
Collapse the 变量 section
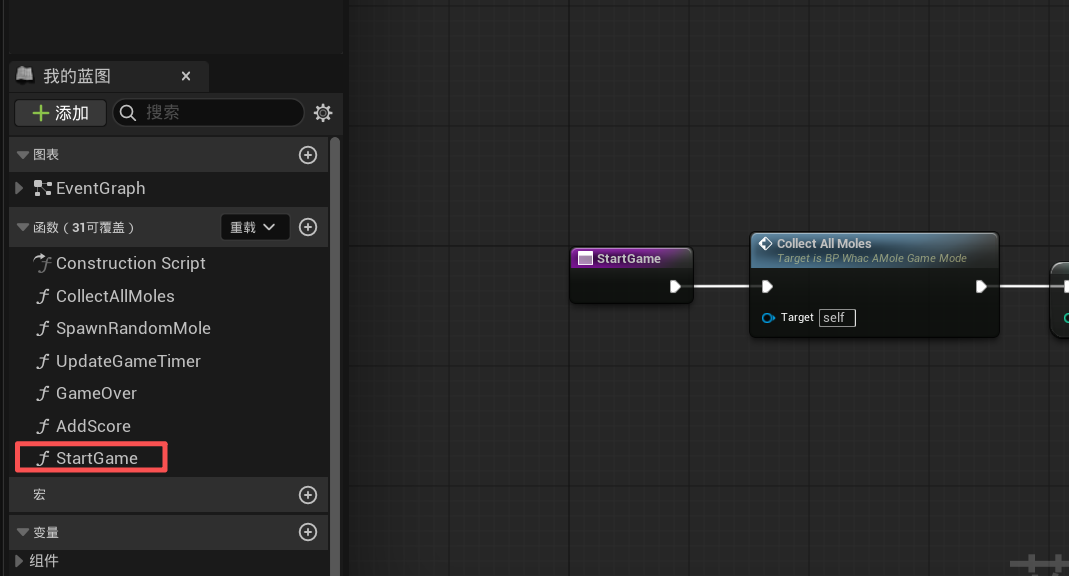(22, 532)
